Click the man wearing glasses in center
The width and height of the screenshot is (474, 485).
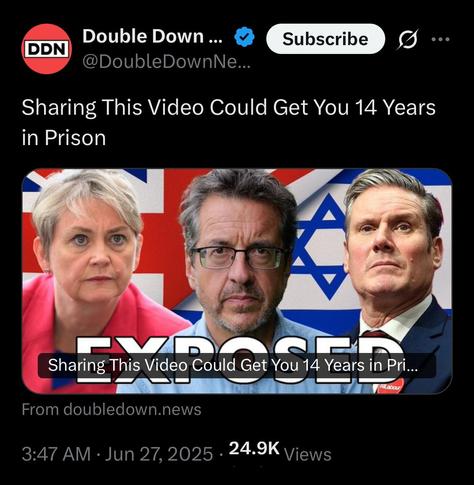(238, 282)
